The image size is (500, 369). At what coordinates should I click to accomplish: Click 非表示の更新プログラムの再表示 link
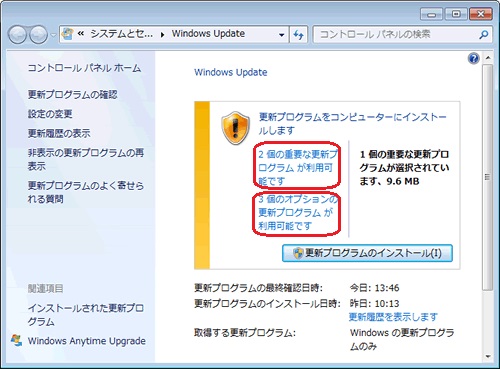tap(86, 159)
